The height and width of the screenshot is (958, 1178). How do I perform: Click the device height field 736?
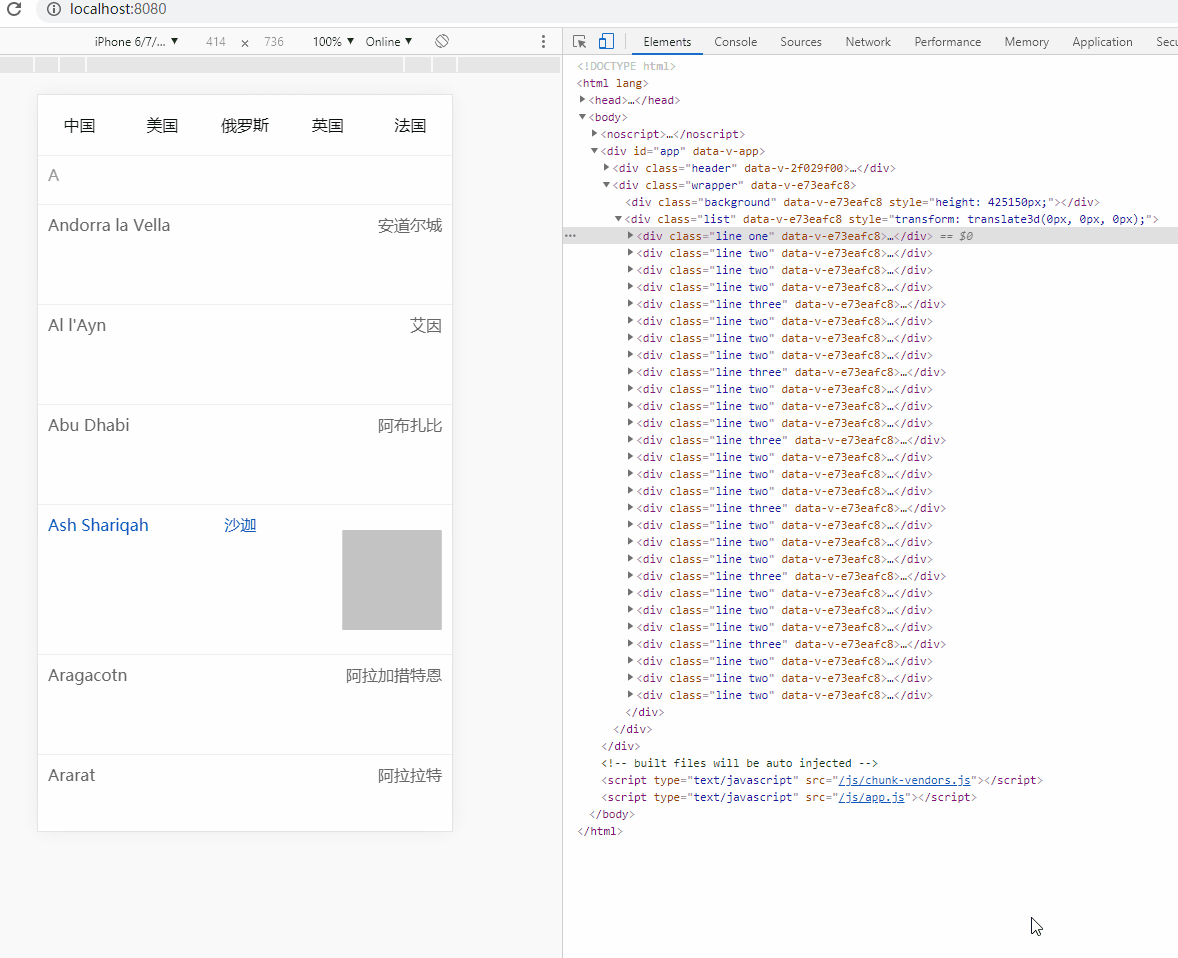tap(274, 41)
